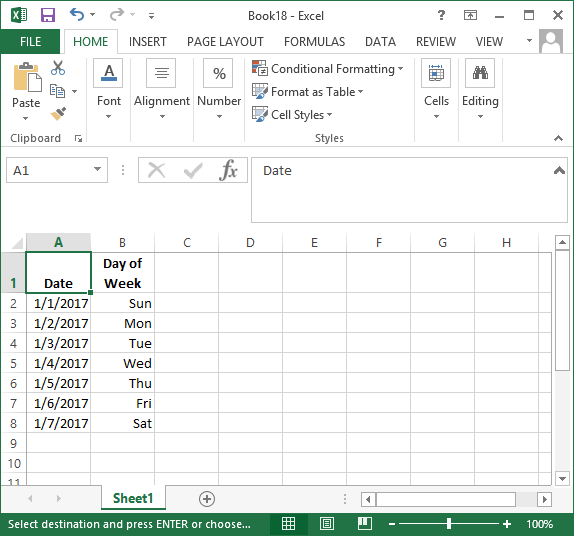Click the Cut scissors icon
574x536 pixels.
(x=58, y=68)
